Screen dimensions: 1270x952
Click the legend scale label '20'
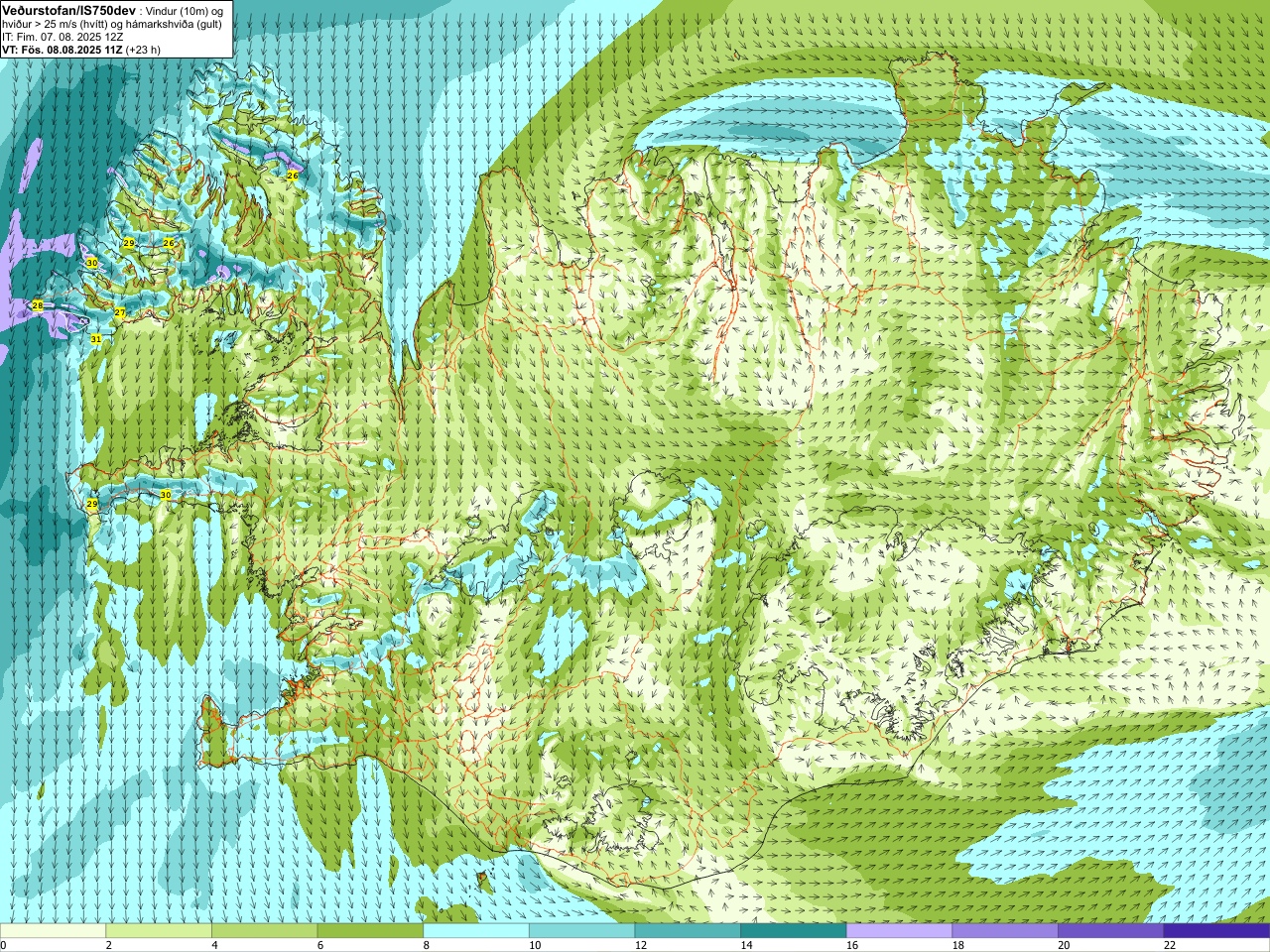point(1065,945)
